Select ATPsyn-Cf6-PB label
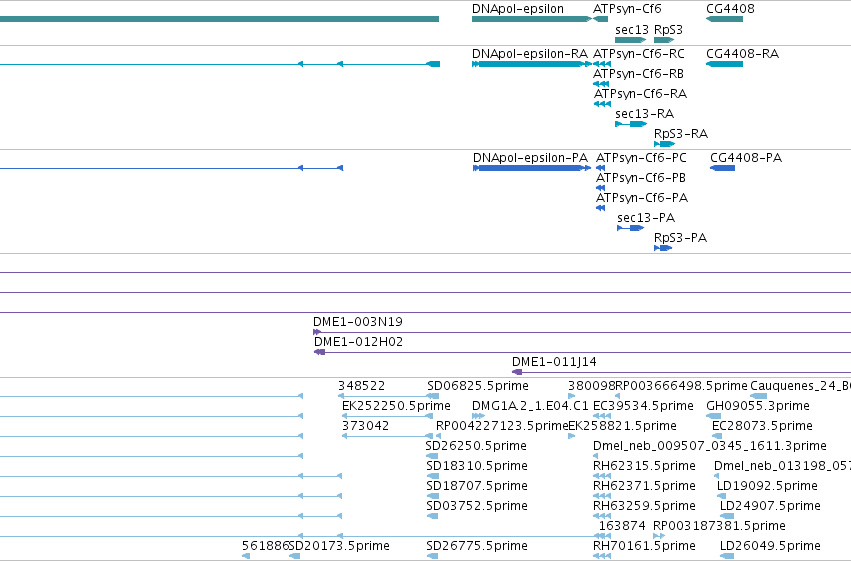 coord(640,178)
